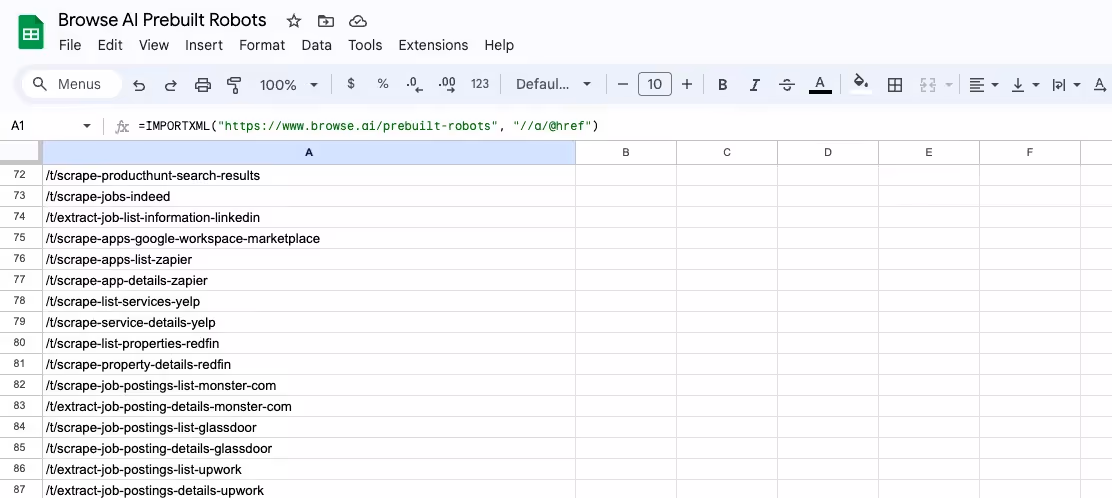Star the Browse AI Prebuilt Robots document
Screen dimensions: 1112x498
coord(294,21)
